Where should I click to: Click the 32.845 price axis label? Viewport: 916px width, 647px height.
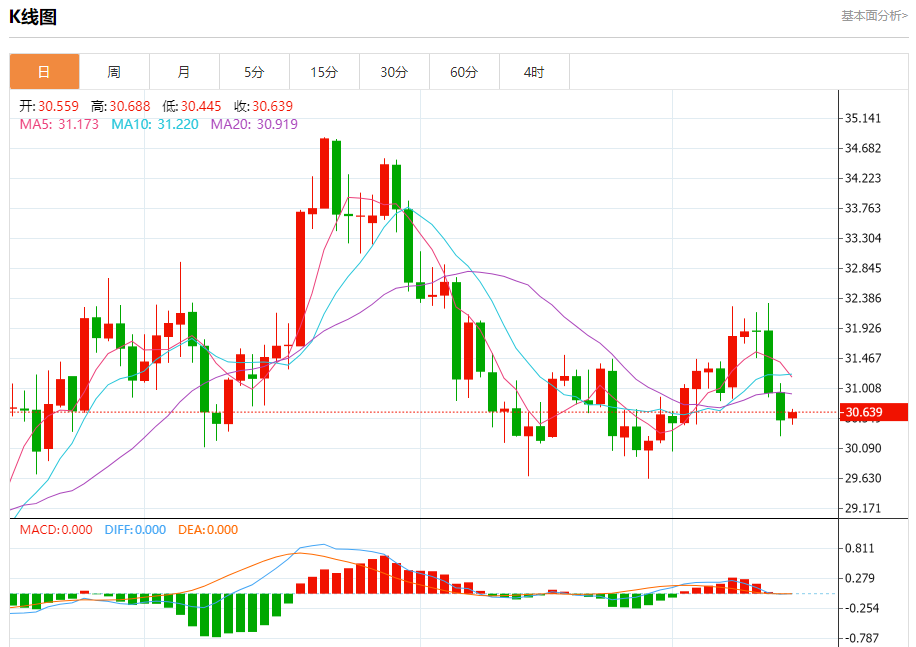pyautogui.click(x=863, y=269)
